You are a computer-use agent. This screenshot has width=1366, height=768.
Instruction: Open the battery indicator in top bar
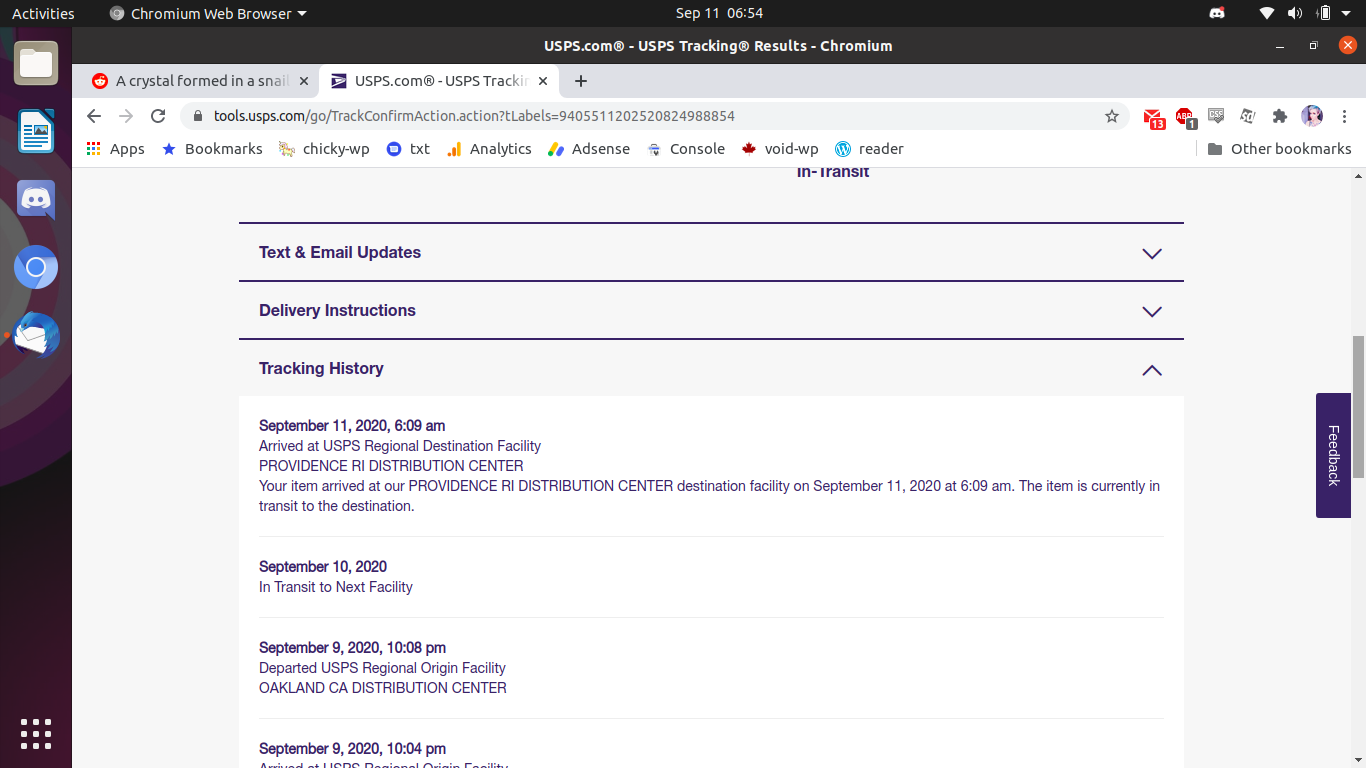(1324, 14)
